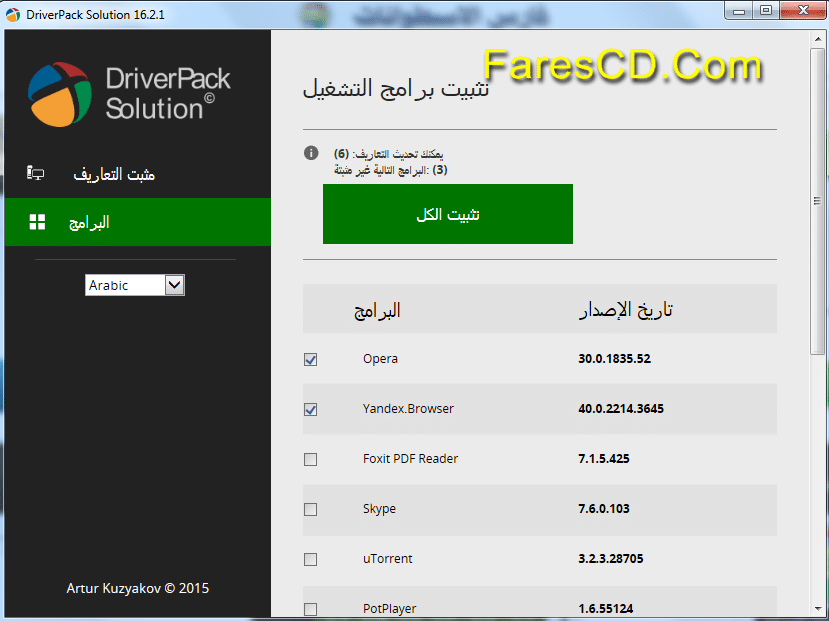
Task: Click the scrollbar up arrow
Action: 818,40
